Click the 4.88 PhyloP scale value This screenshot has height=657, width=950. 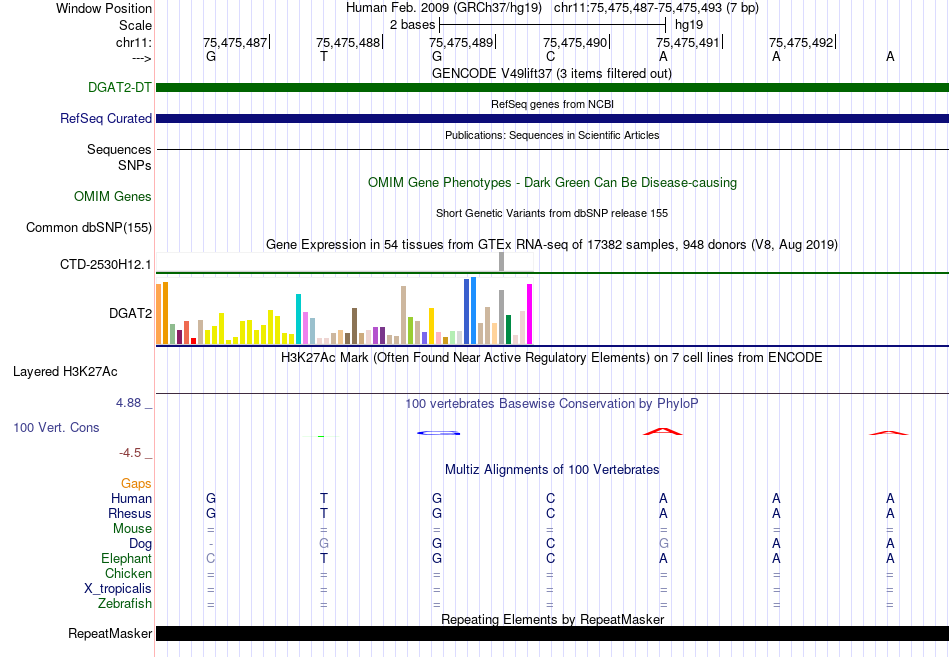pos(128,403)
